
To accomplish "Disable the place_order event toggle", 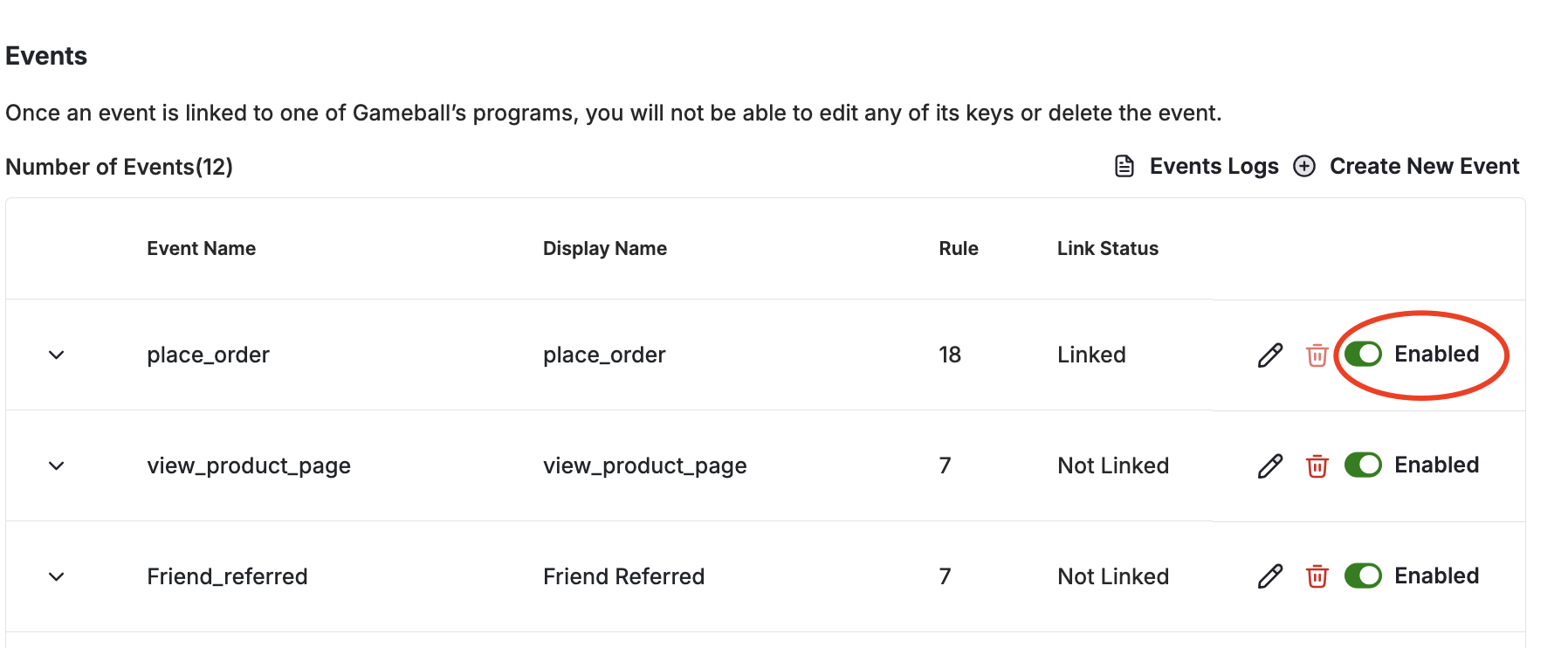I will coord(1363,354).
